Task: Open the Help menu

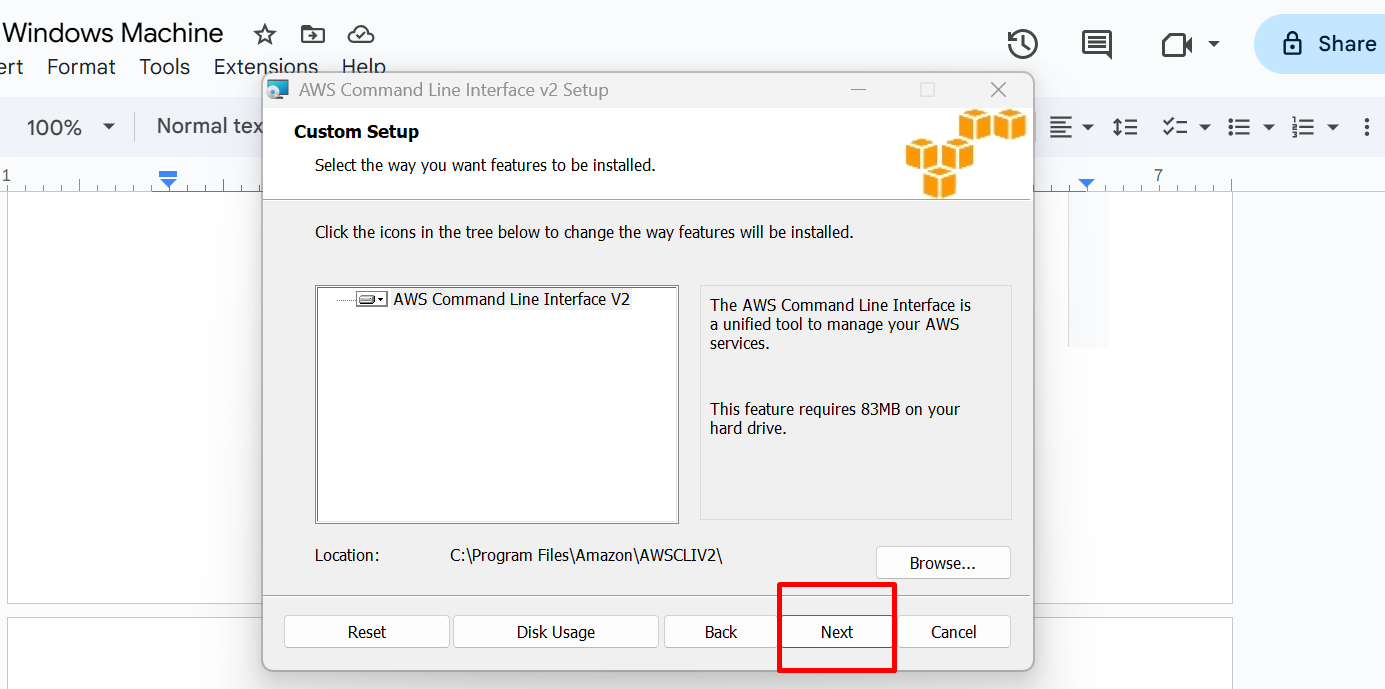Action: 364,67
